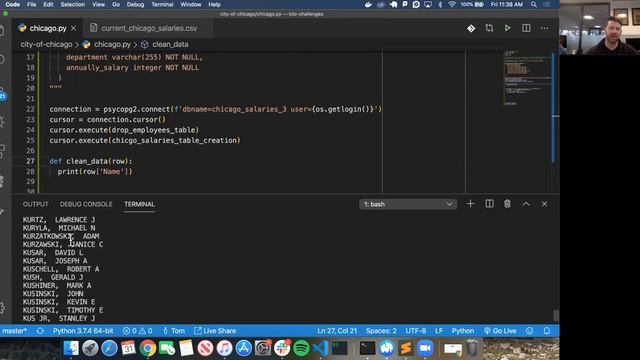Open the Go menu
Viewport: 640px width, 360px height.
click(116, 4)
